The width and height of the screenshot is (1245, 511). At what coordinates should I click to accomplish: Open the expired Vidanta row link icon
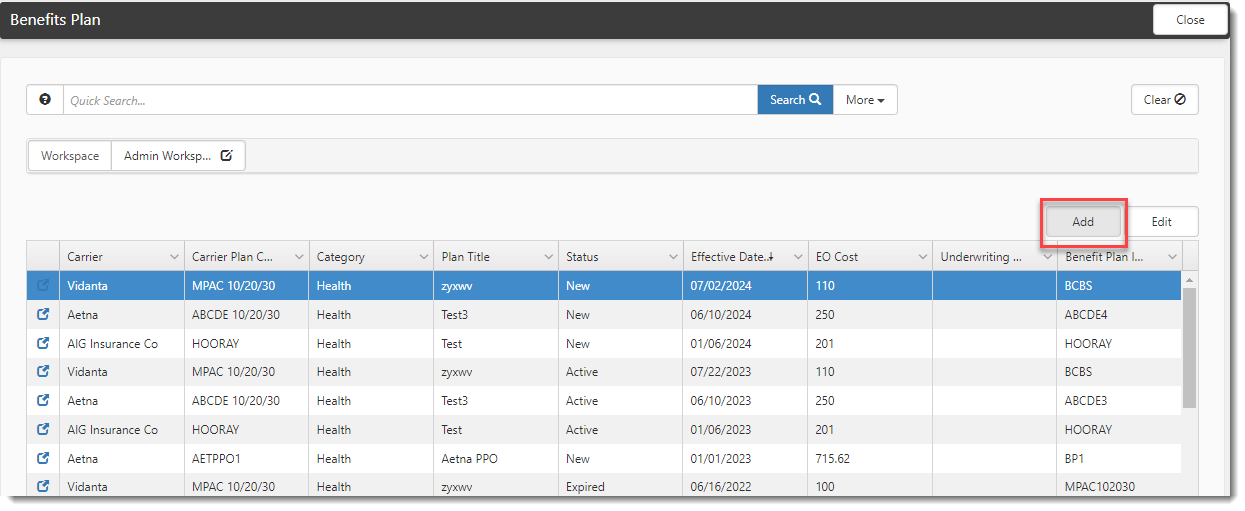43,487
